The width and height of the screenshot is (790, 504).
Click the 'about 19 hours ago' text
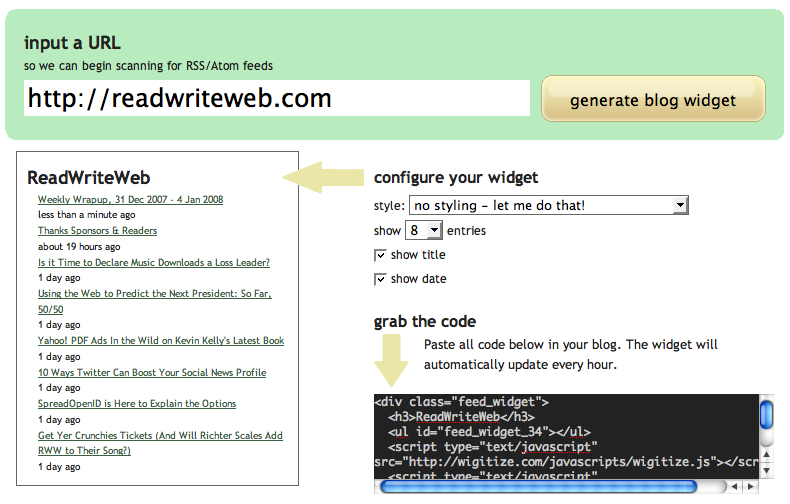click(x=79, y=246)
